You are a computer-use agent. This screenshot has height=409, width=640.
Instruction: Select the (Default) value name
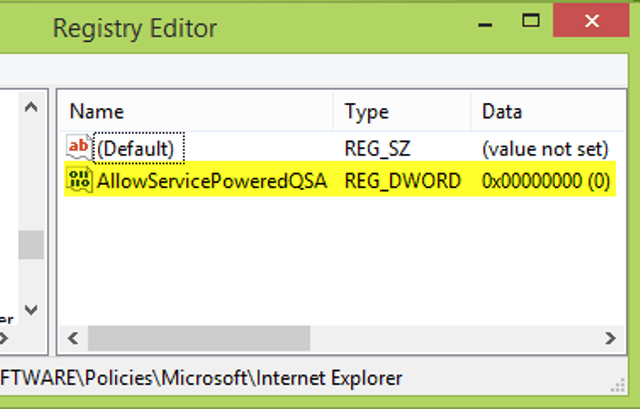click(x=135, y=149)
